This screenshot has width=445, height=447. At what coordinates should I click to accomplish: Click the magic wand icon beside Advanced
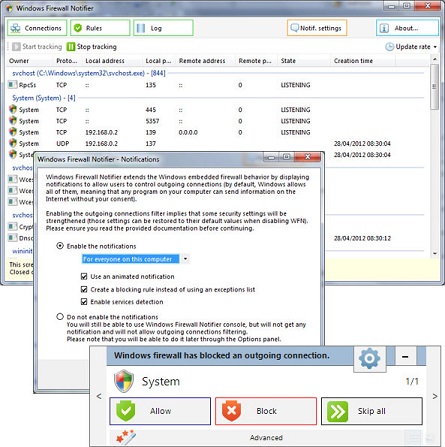(126, 437)
